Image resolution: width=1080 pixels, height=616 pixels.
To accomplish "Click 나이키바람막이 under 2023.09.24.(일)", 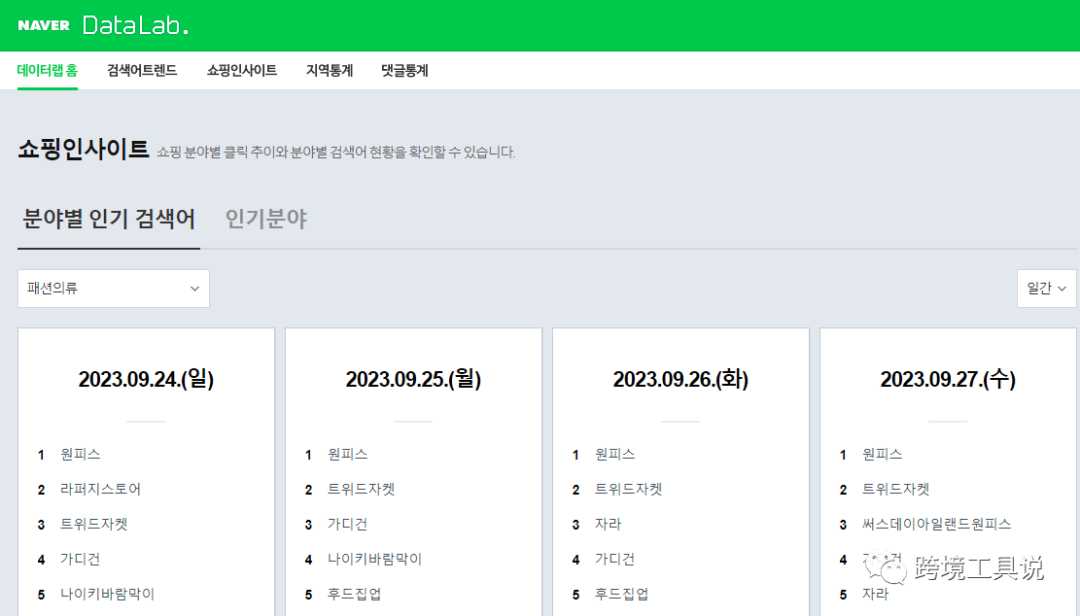I will pos(107,594).
